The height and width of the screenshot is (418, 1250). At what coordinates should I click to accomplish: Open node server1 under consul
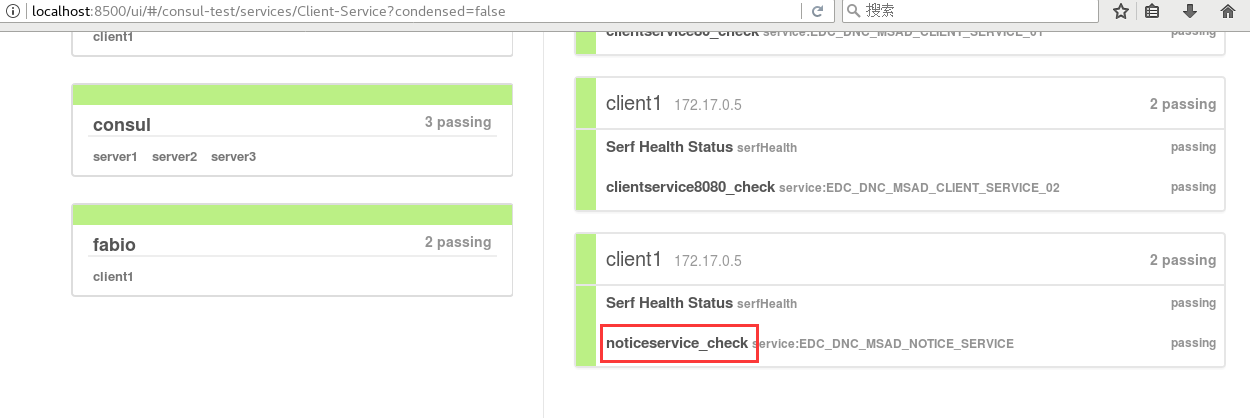115,157
